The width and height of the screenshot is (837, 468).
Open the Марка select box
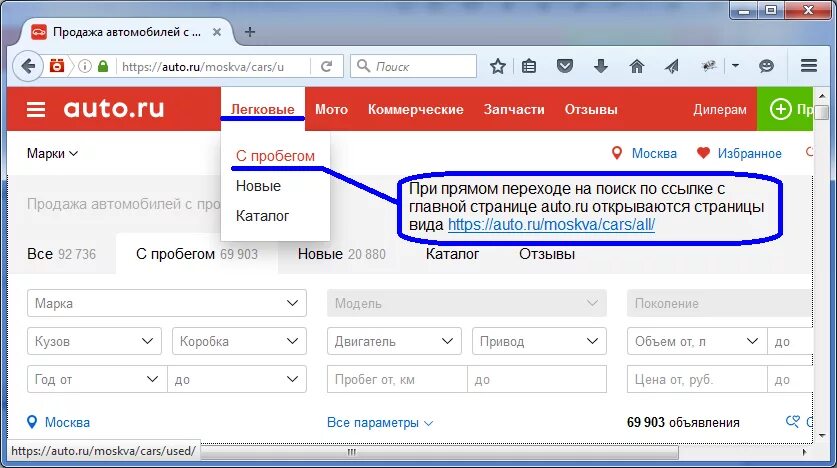(167, 303)
